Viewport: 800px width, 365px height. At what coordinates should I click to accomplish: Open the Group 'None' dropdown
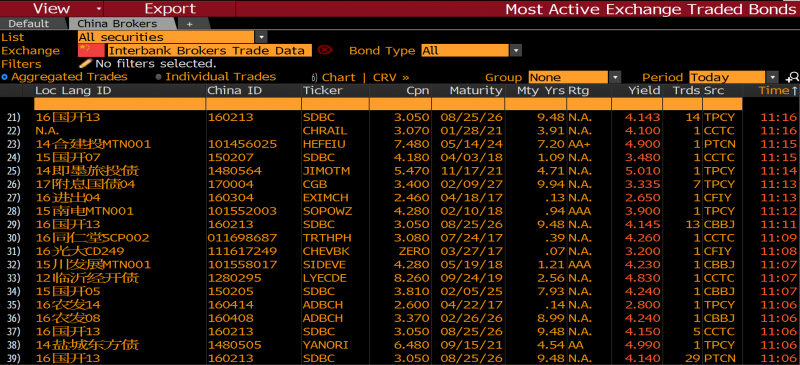pos(615,78)
